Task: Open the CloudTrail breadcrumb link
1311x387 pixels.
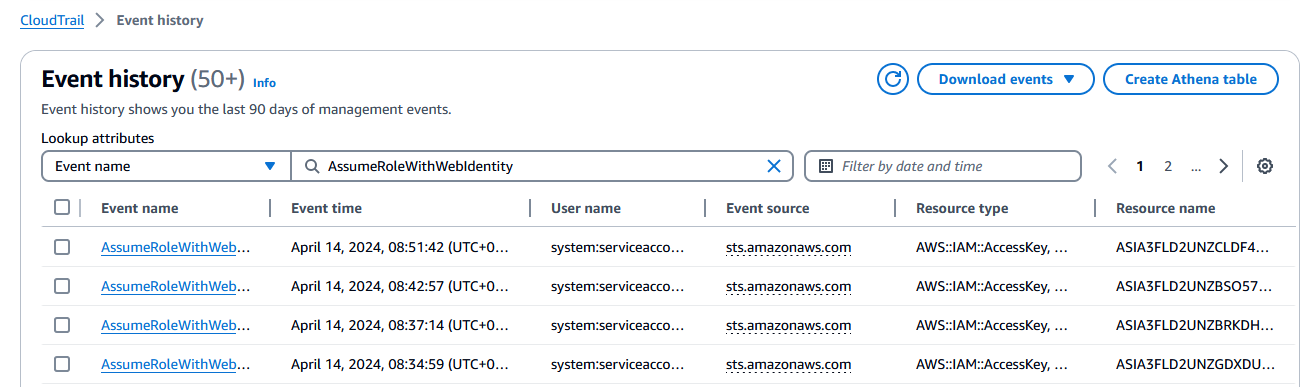Action: click(x=52, y=20)
